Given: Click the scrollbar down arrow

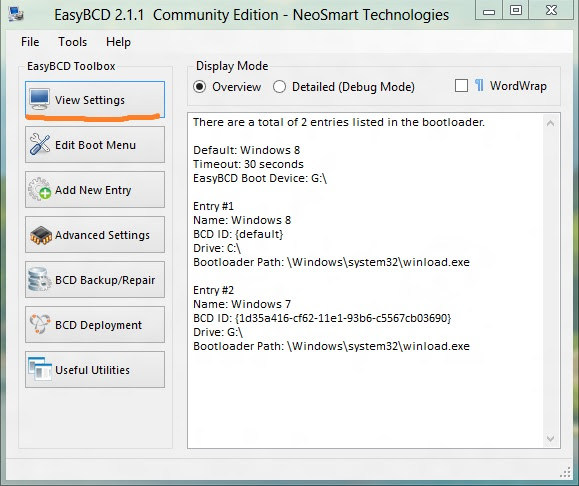Looking at the screenshot, I should (x=550, y=438).
